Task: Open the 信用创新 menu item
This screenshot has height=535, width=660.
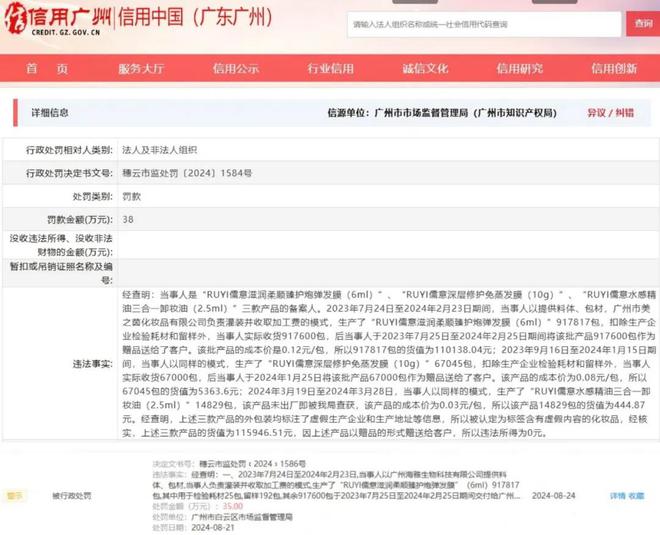Action: pyautogui.click(x=614, y=68)
